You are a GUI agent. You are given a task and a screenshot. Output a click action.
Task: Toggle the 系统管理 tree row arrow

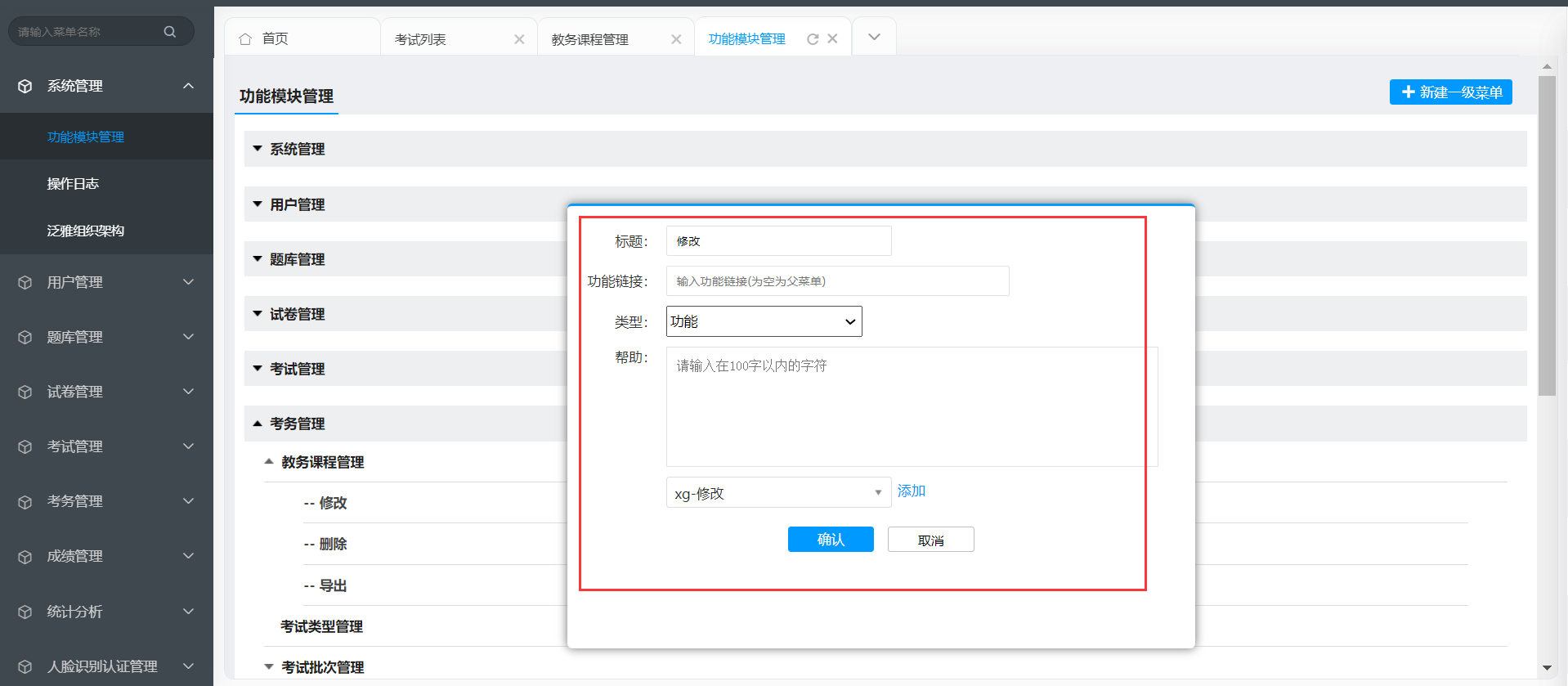258,149
